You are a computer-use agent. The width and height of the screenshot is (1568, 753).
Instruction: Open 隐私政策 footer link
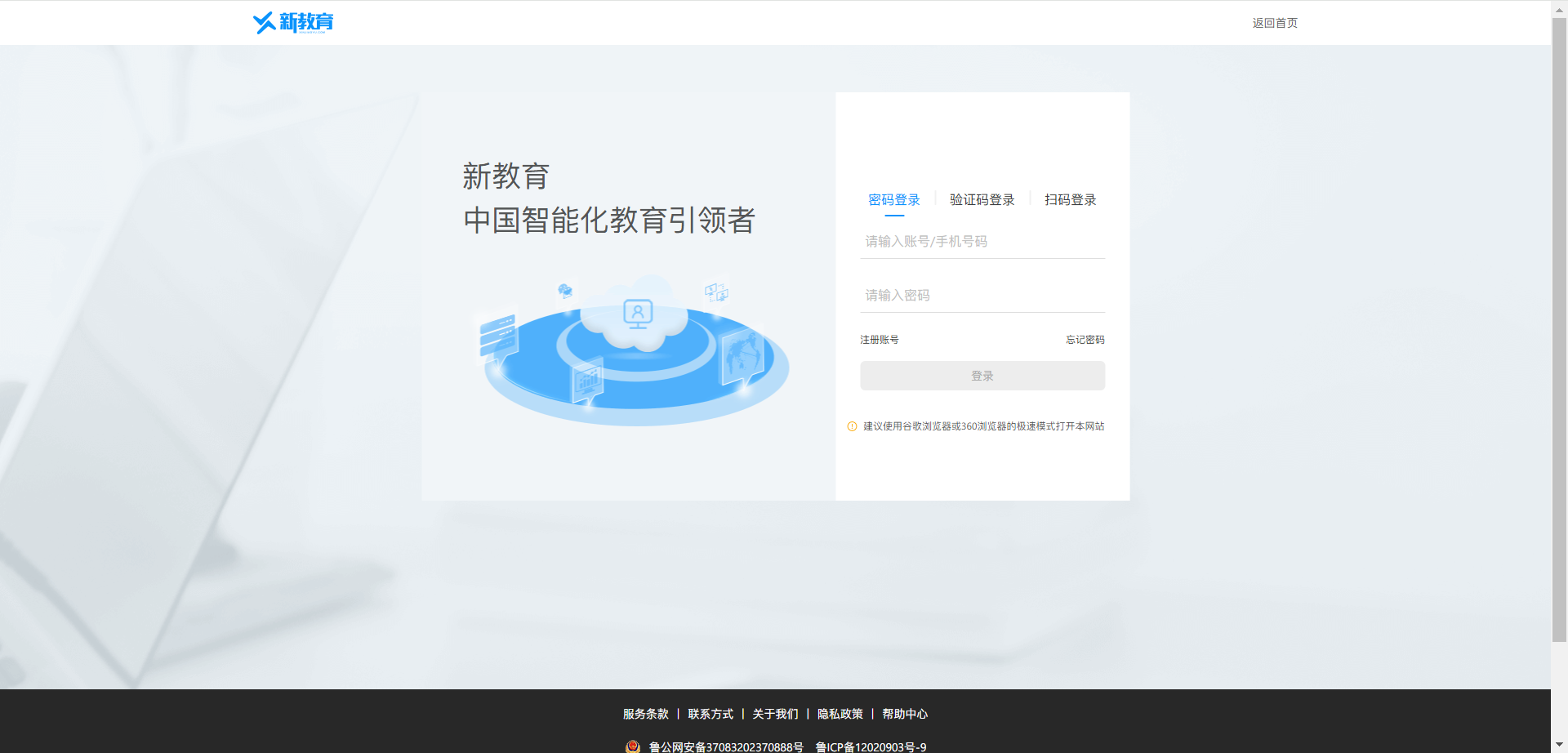(x=840, y=714)
